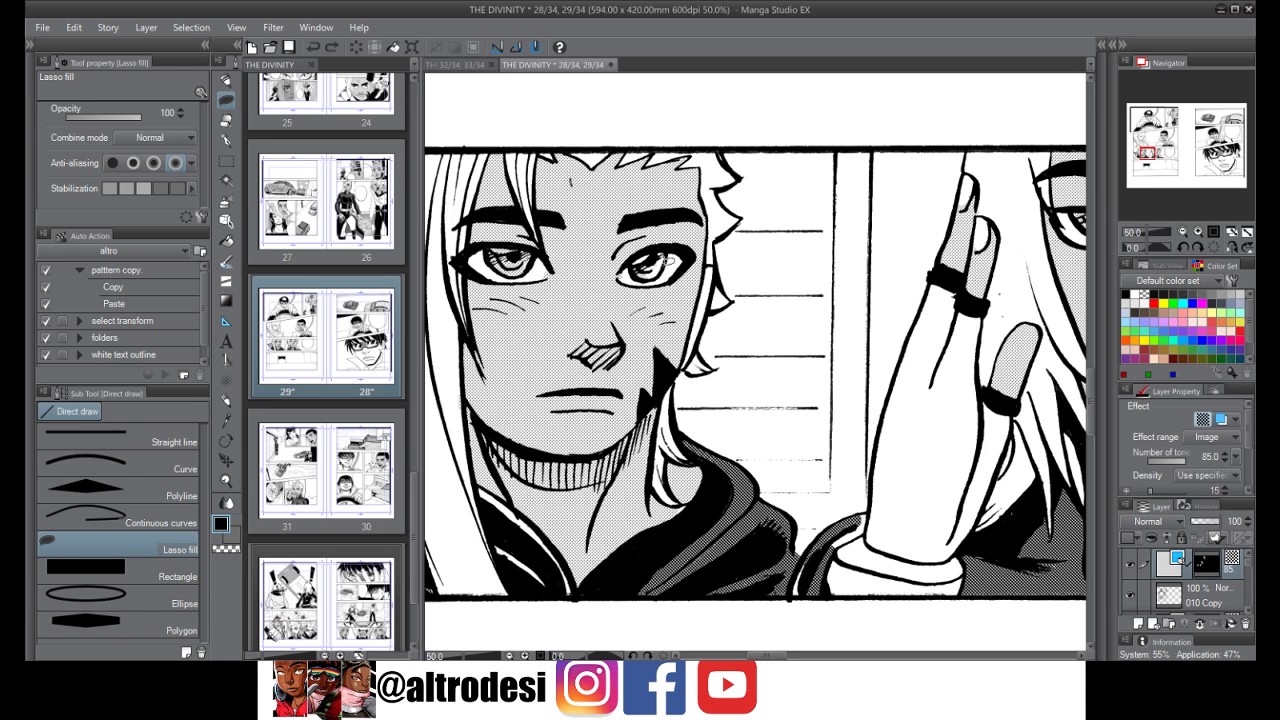Open the Story menu

(108, 27)
